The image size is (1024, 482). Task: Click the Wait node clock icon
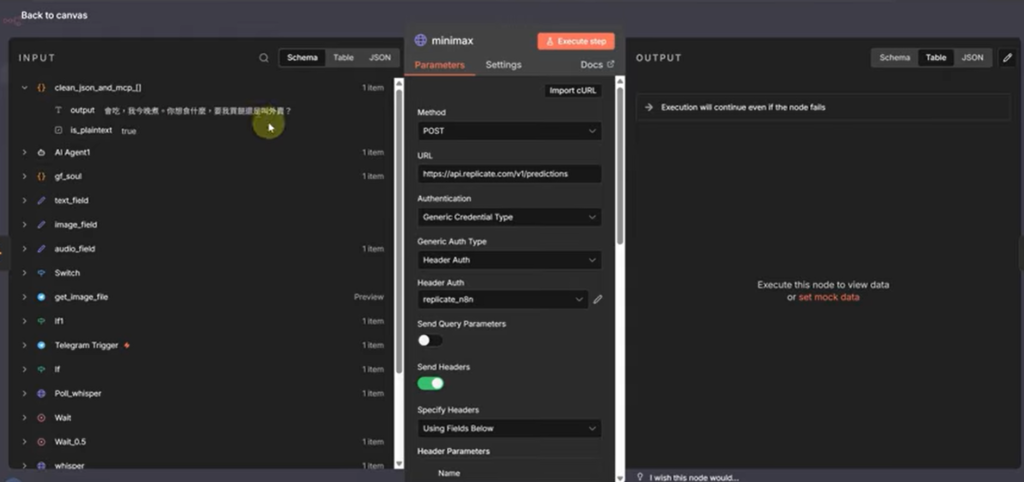click(x=41, y=418)
